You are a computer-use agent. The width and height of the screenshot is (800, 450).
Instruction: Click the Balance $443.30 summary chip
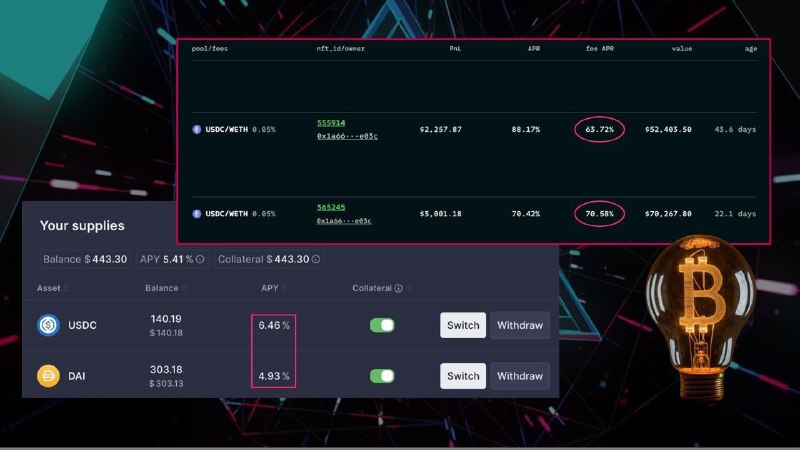(x=85, y=259)
